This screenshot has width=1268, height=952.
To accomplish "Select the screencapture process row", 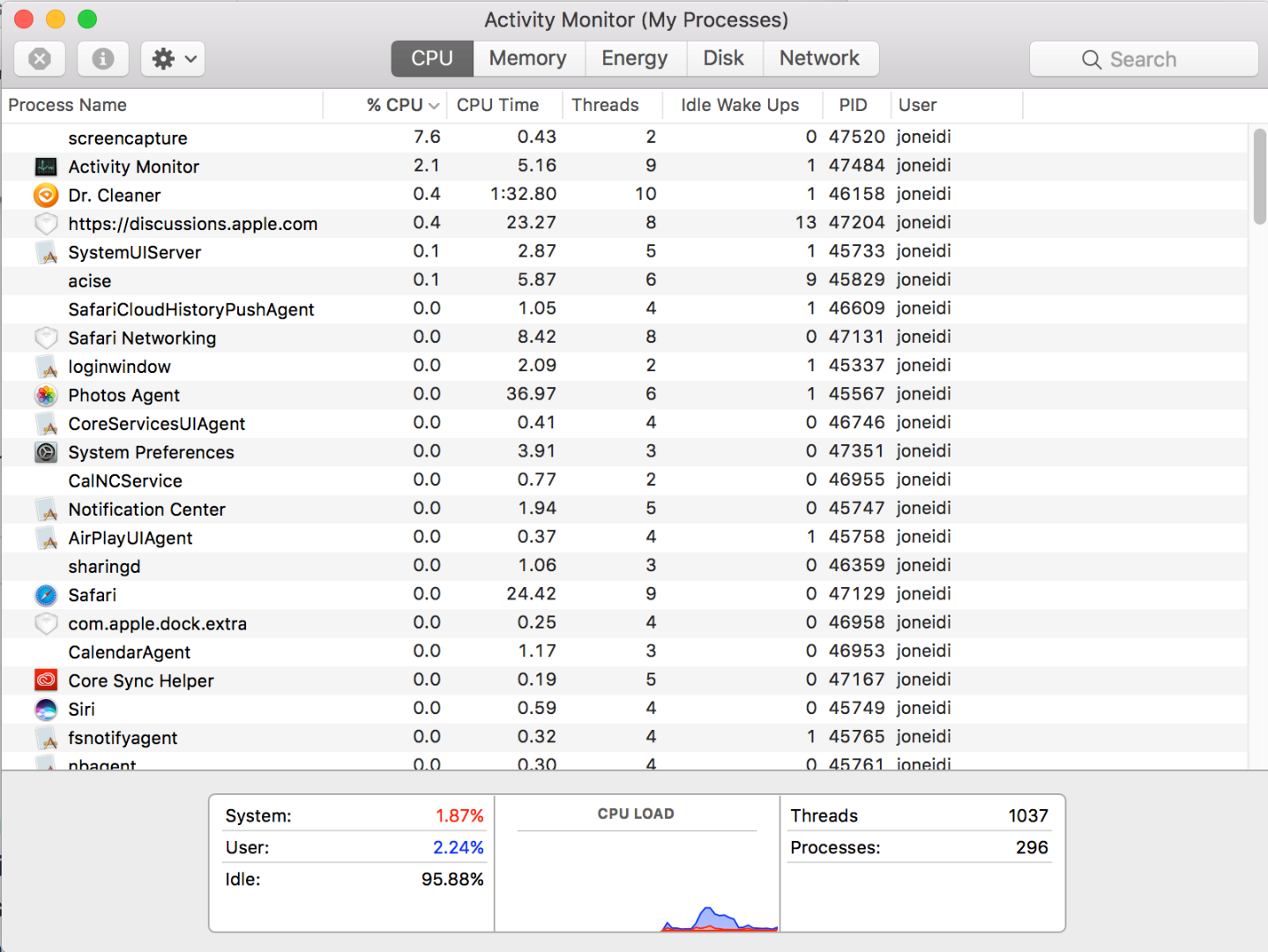I will point(265,138).
